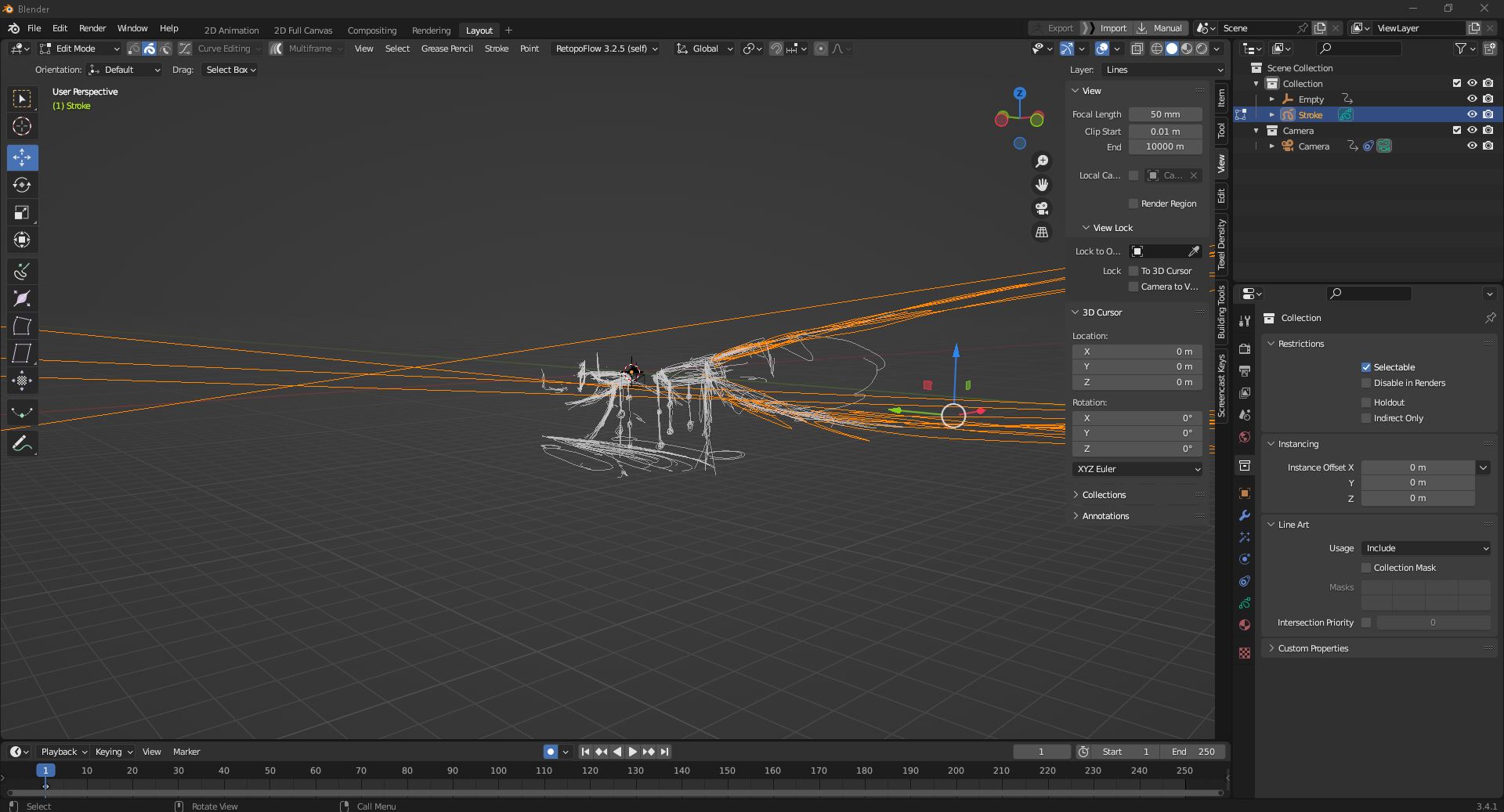The width and height of the screenshot is (1504, 812).
Task: Open the Stroke header menu
Action: tap(497, 49)
